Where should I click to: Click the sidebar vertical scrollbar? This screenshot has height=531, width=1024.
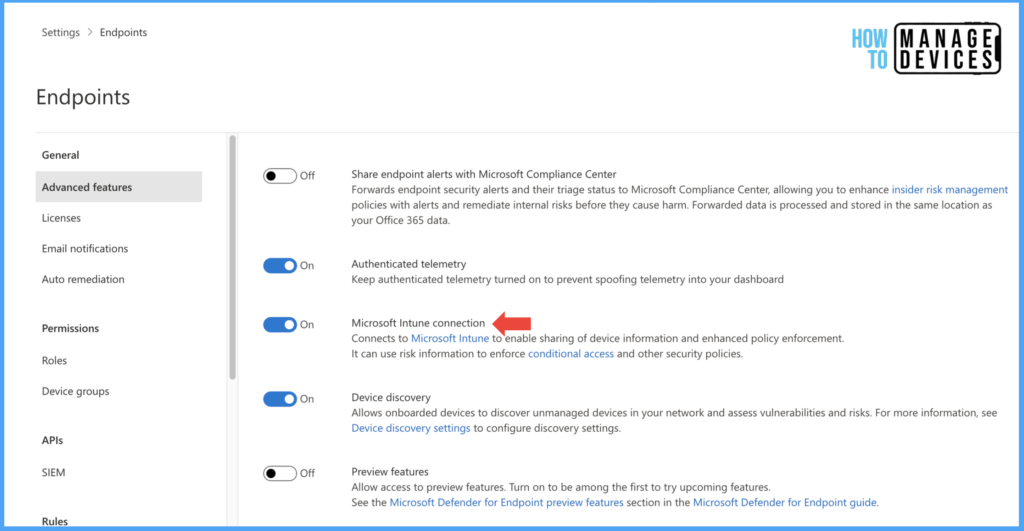pos(232,257)
